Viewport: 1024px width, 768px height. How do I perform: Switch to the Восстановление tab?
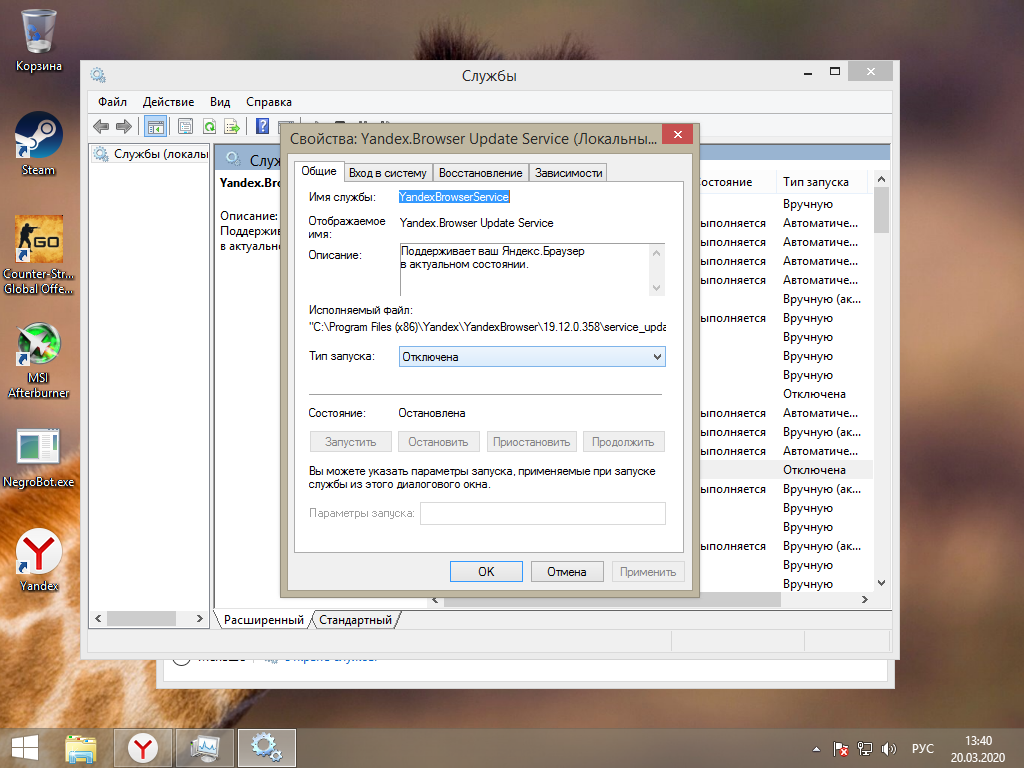click(481, 173)
